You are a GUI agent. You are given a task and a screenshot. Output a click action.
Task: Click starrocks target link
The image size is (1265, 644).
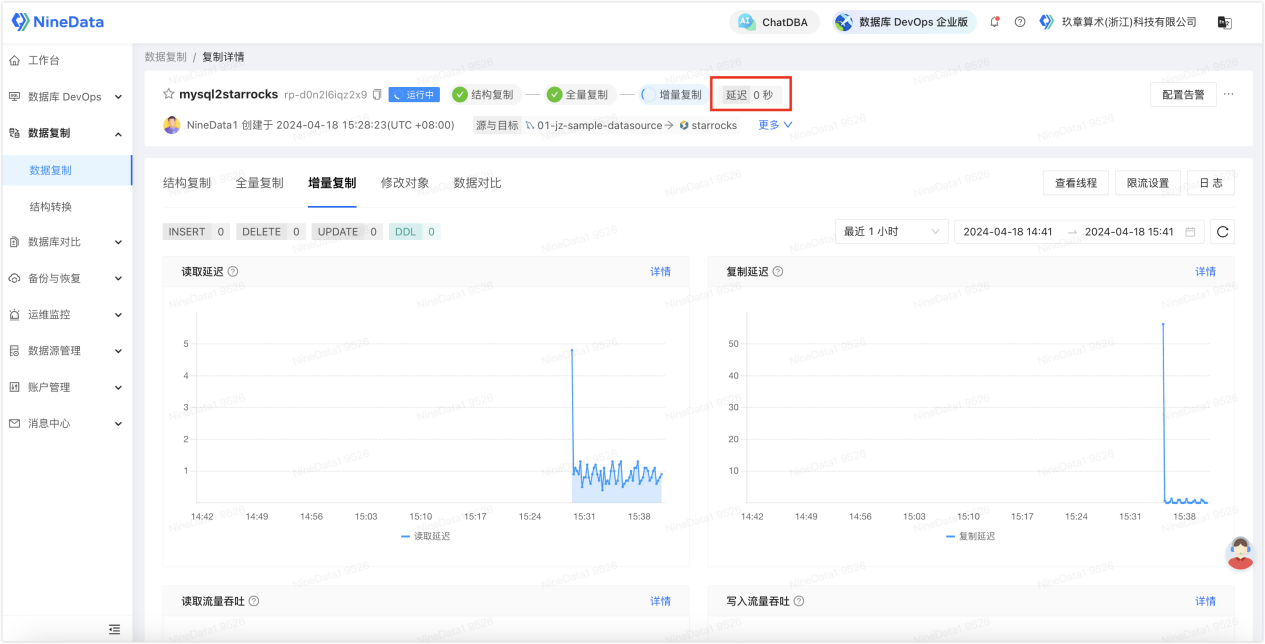click(x=714, y=125)
